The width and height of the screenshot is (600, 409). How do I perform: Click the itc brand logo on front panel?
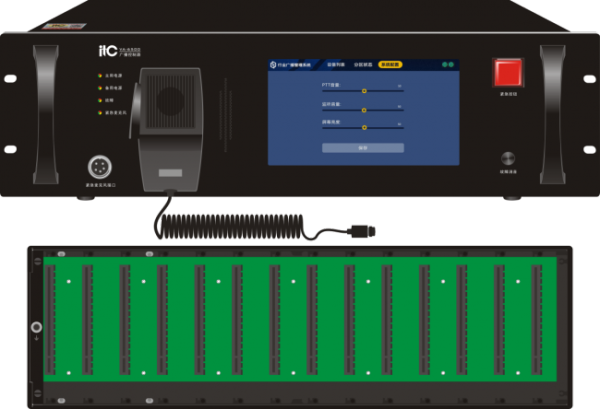pyautogui.click(x=108, y=51)
